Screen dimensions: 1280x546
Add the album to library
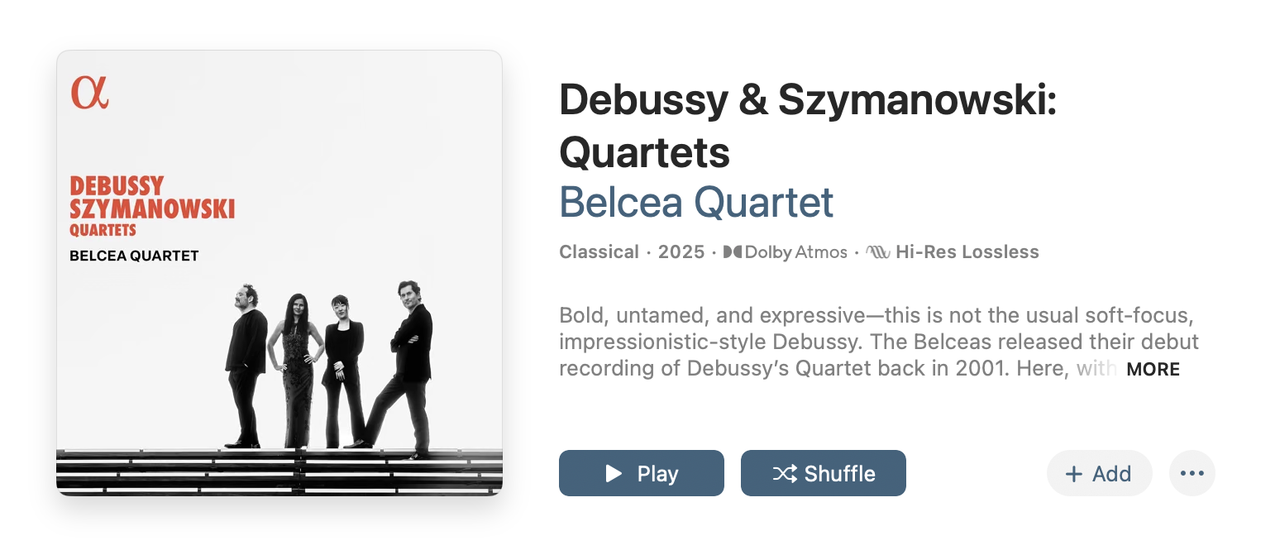(x=1099, y=473)
